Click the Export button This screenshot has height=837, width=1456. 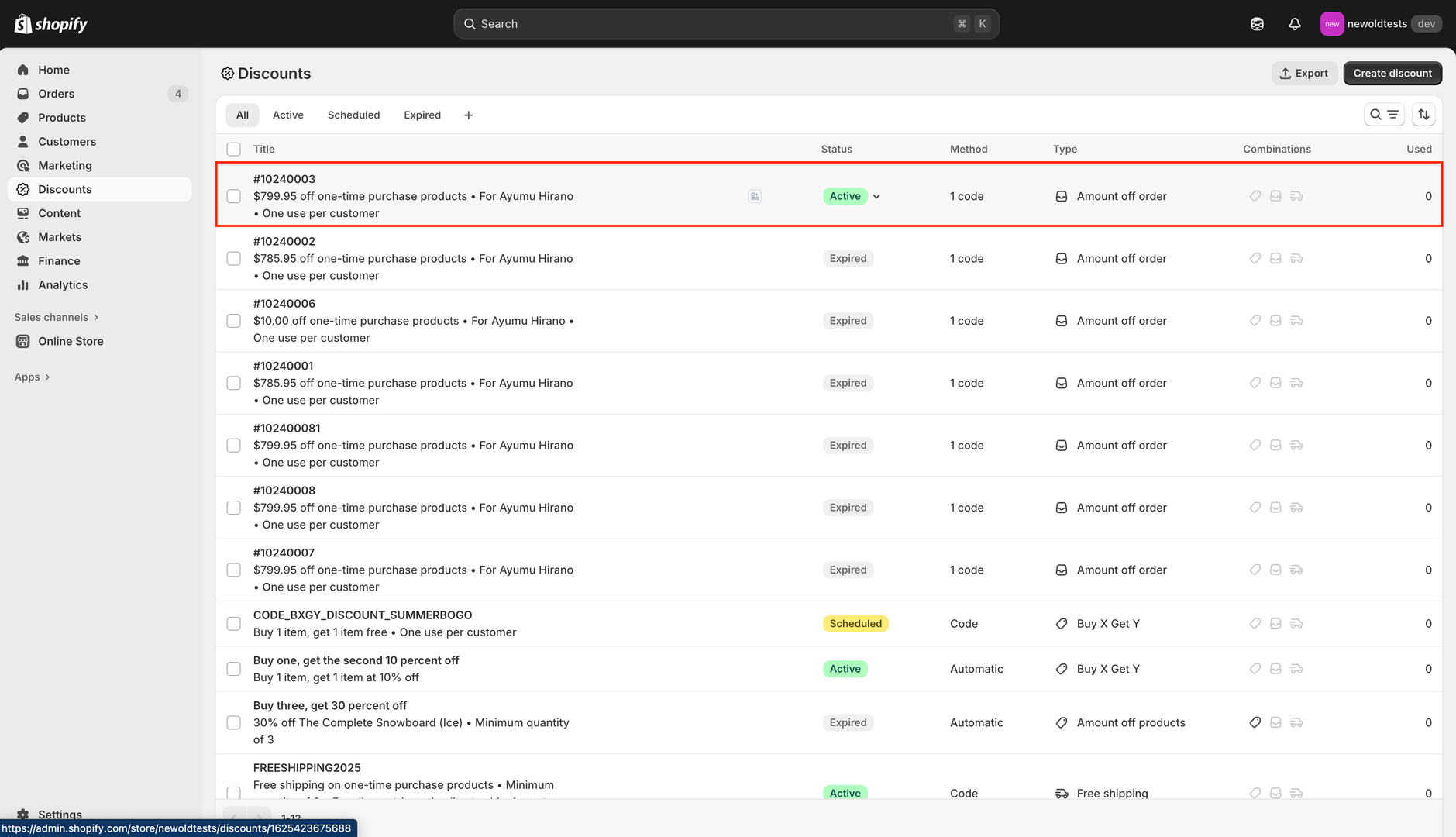[1303, 74]
